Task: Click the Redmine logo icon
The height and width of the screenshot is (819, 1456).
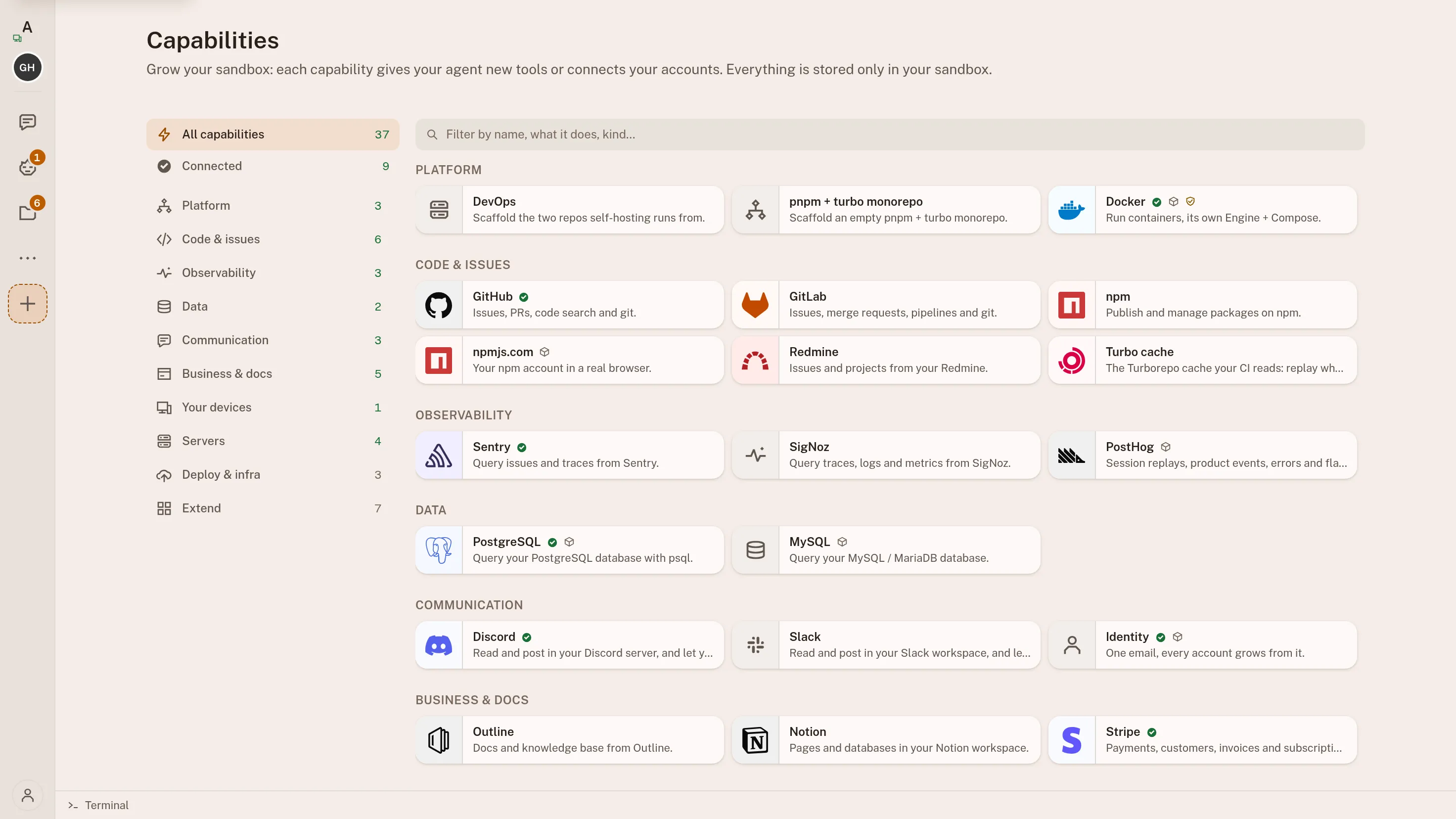Action: (x=755, y=360)
